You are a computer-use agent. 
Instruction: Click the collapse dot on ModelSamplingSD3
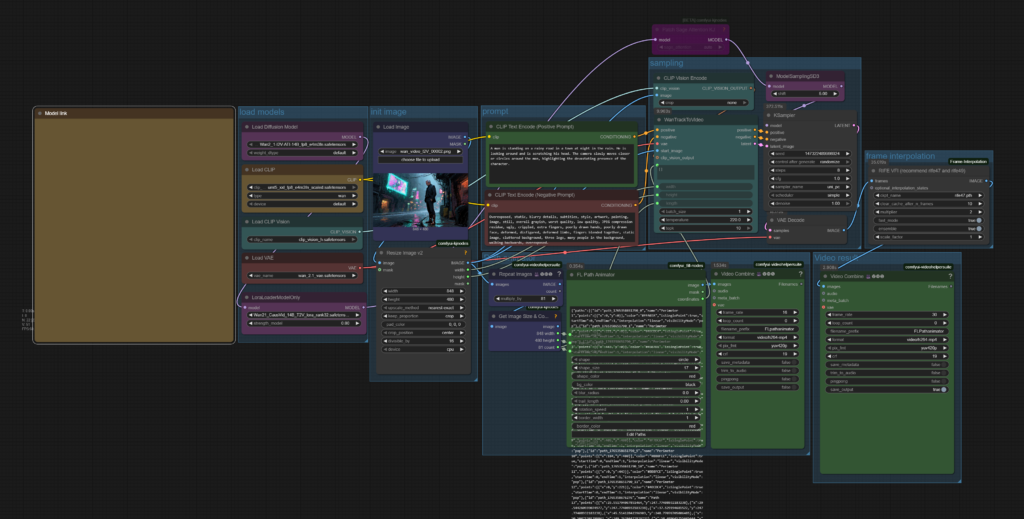(770, 76)
